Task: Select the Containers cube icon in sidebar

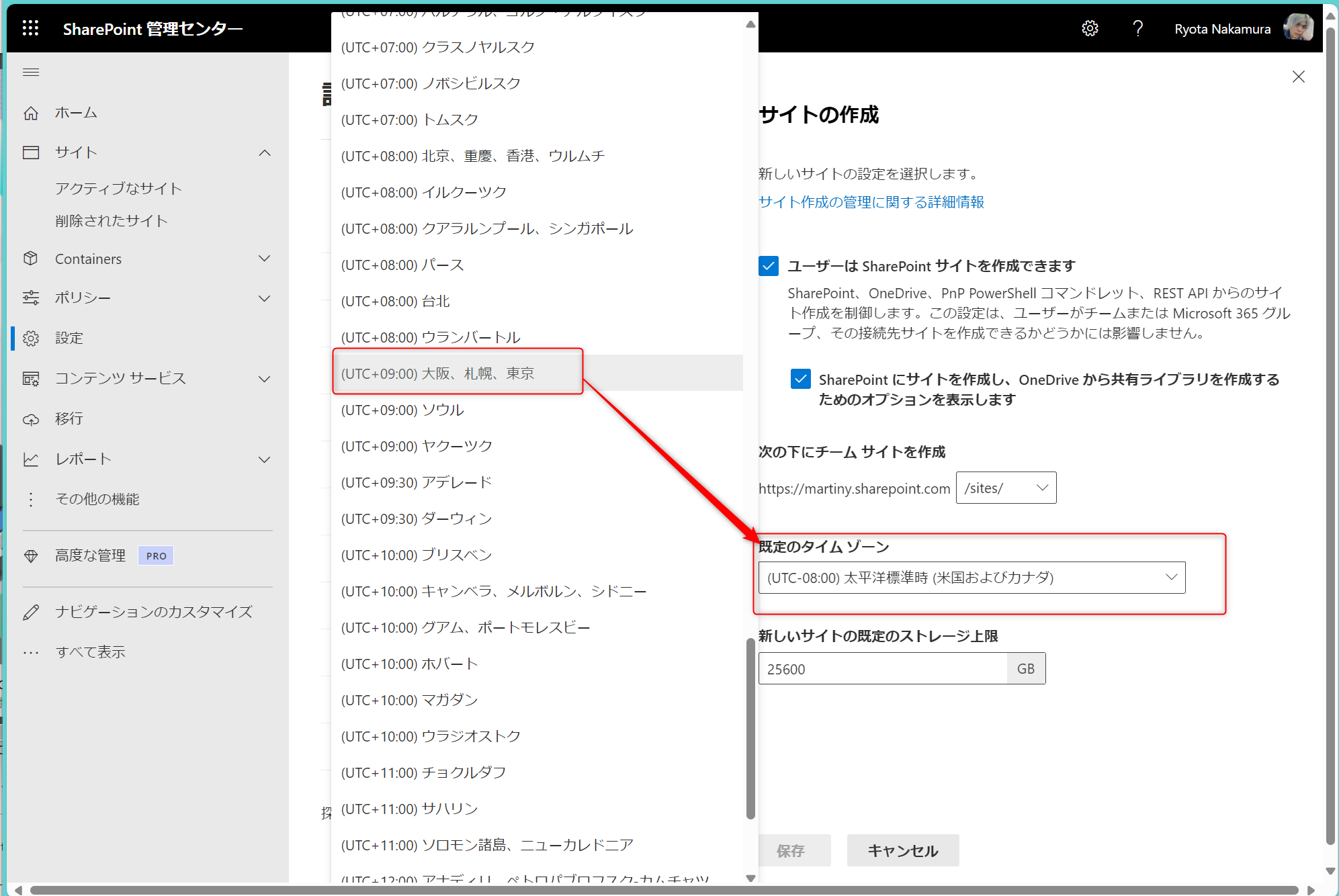Action: point(31,259)
